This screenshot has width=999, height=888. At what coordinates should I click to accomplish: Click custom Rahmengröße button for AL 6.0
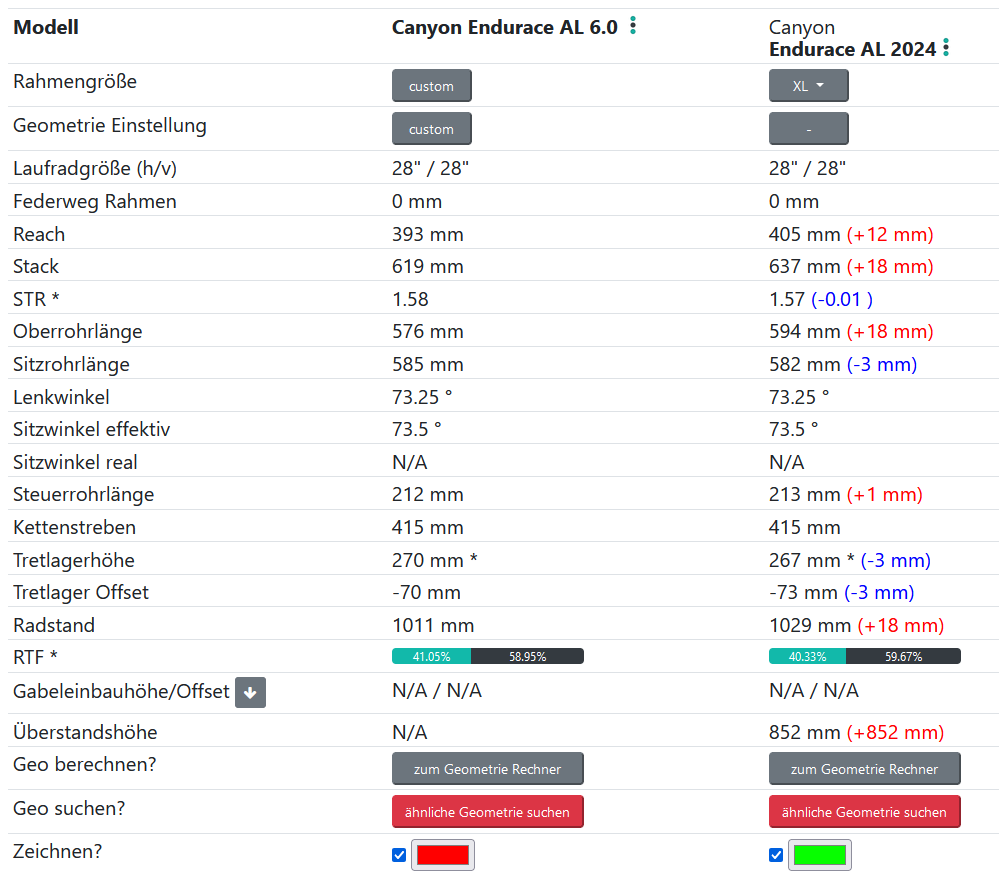[x=431, y=86]
